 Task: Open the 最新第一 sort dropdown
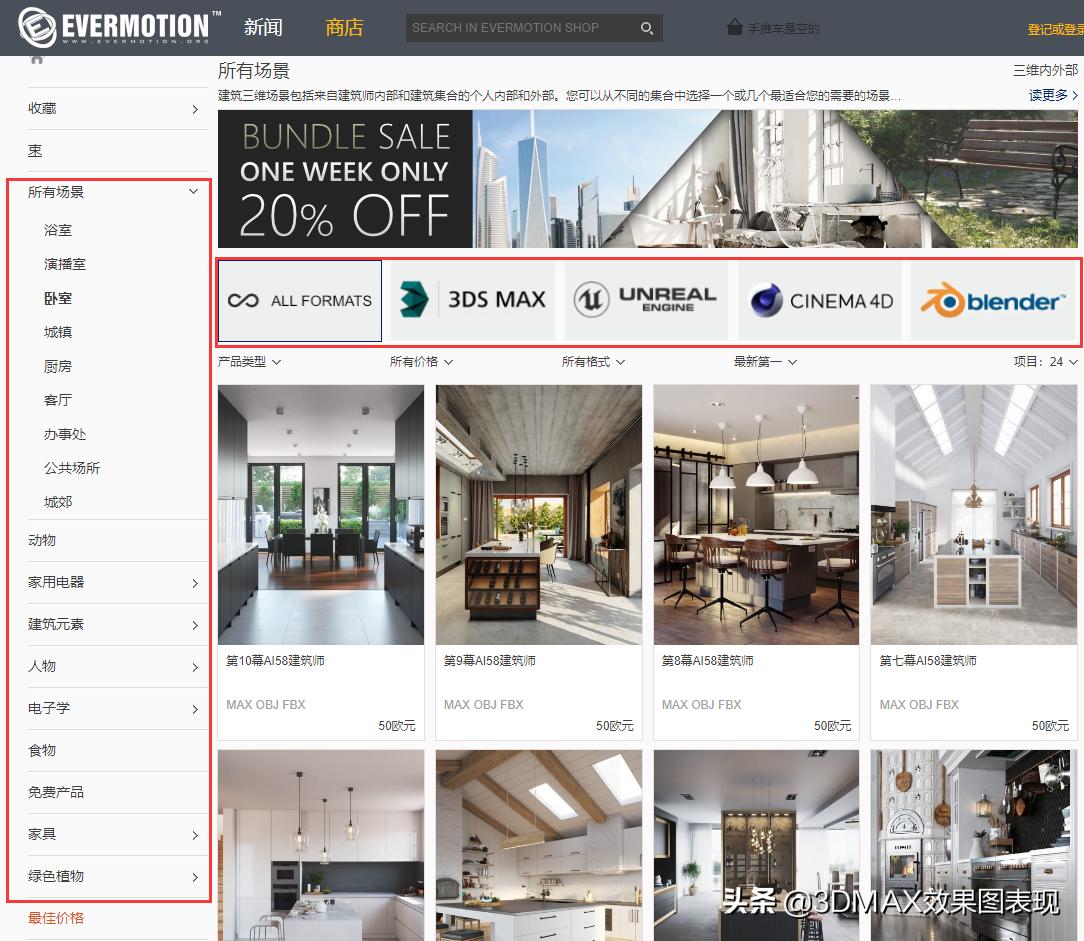[x=765, y=362]
